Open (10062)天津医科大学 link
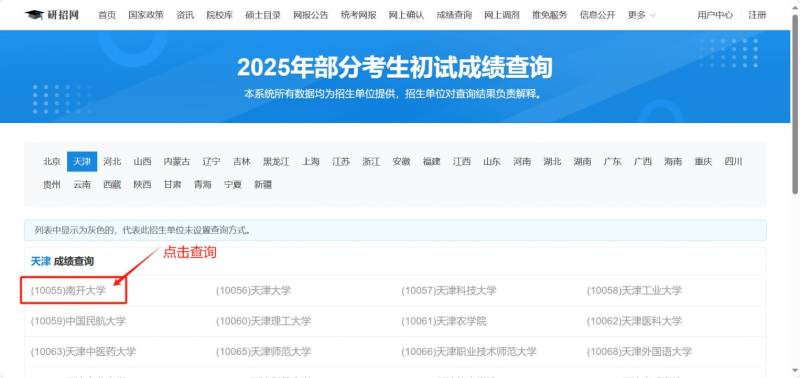 click(634, 321)
